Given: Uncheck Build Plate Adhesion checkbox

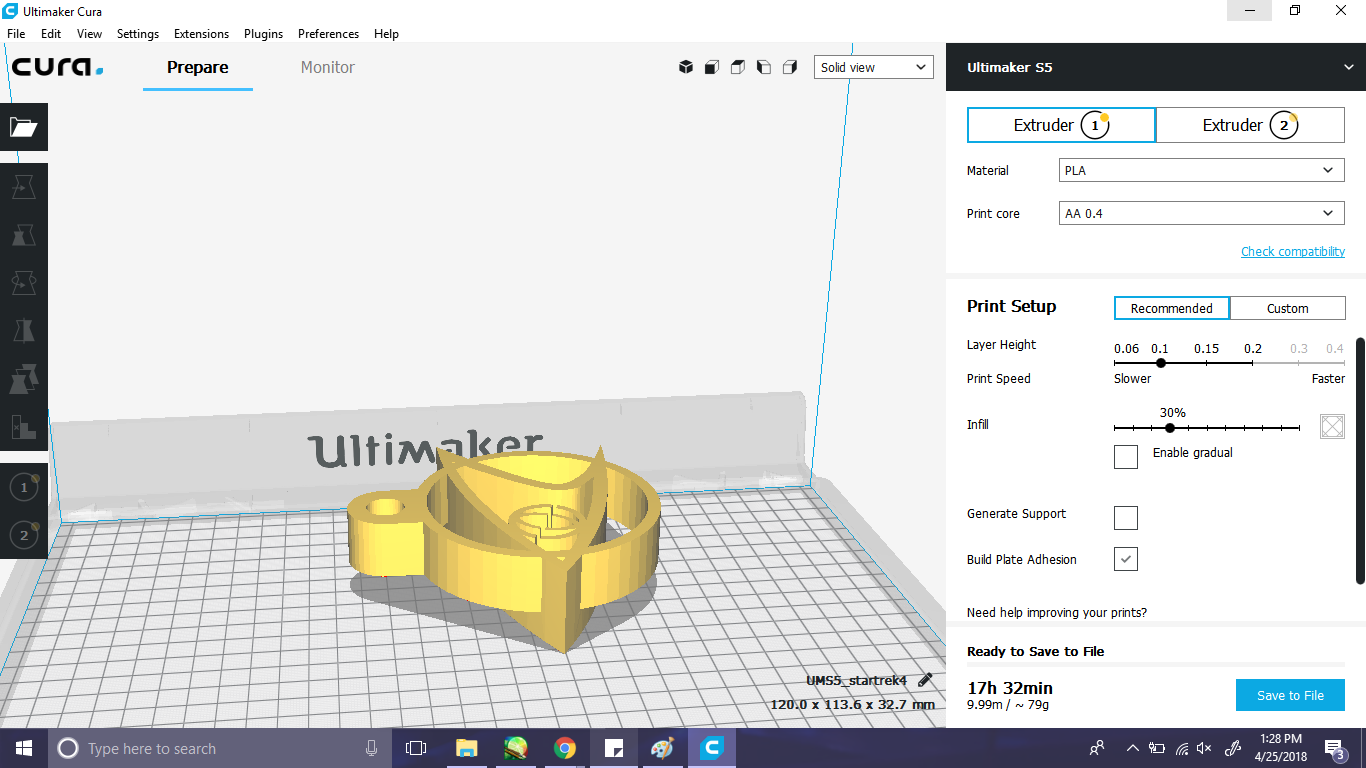Looking at the screenshot, I should pyautogui.click(x=1126, y=559).
